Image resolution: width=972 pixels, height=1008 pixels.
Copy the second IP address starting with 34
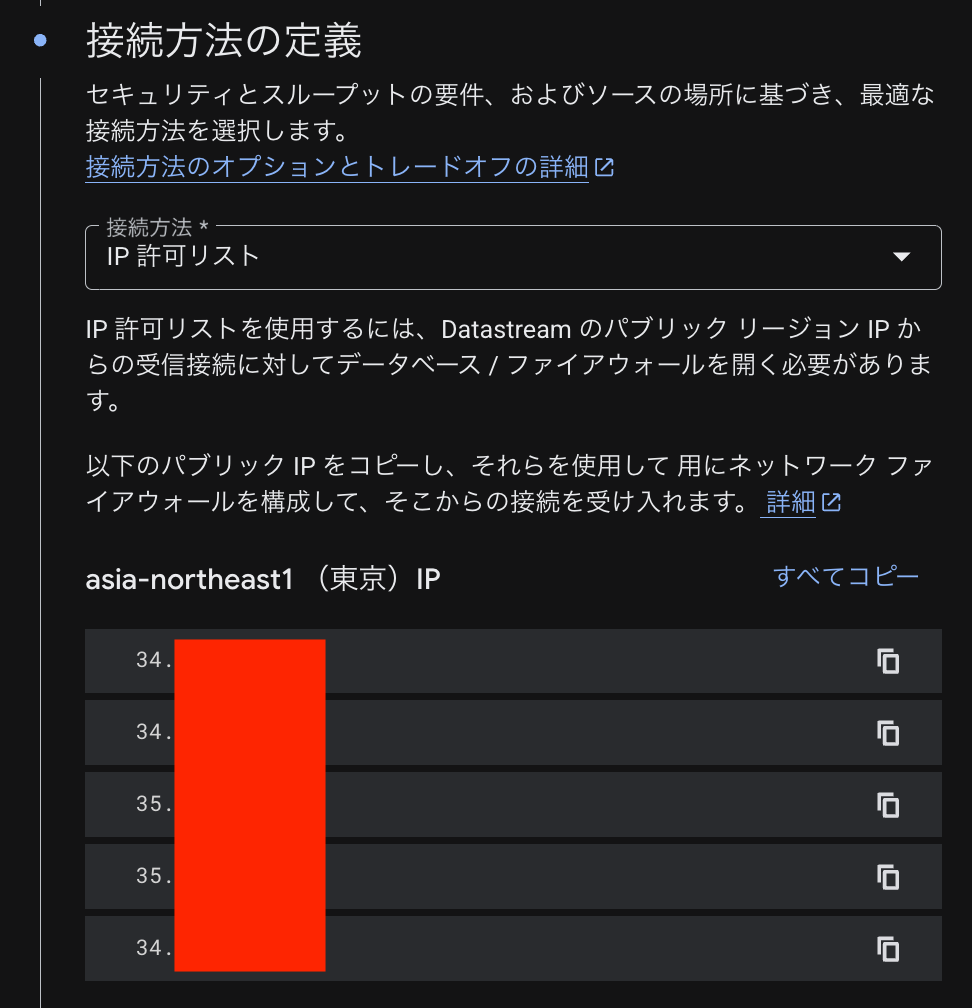(x=888, y=733)
